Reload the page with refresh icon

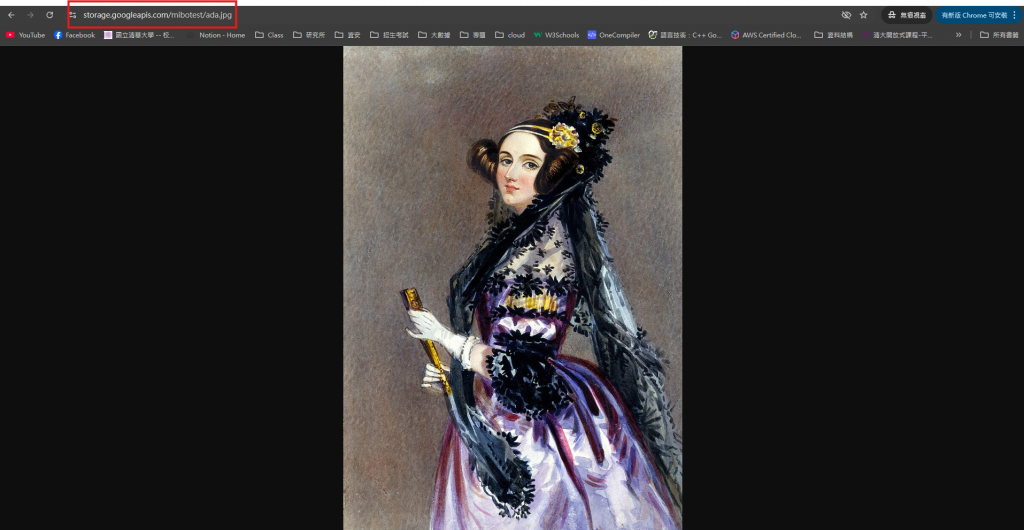[50, 15]
